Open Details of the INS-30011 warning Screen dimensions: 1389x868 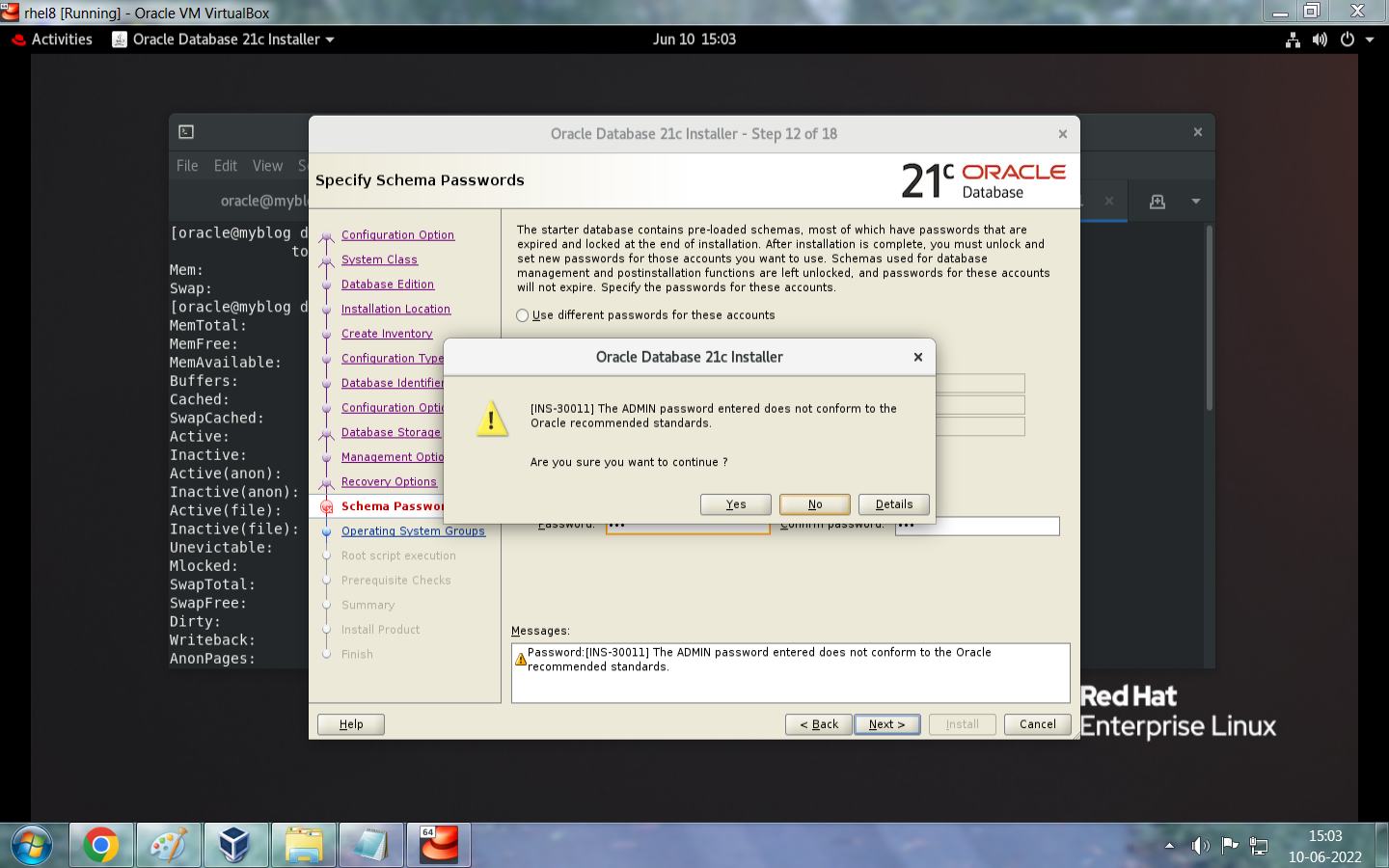[894, 504]
